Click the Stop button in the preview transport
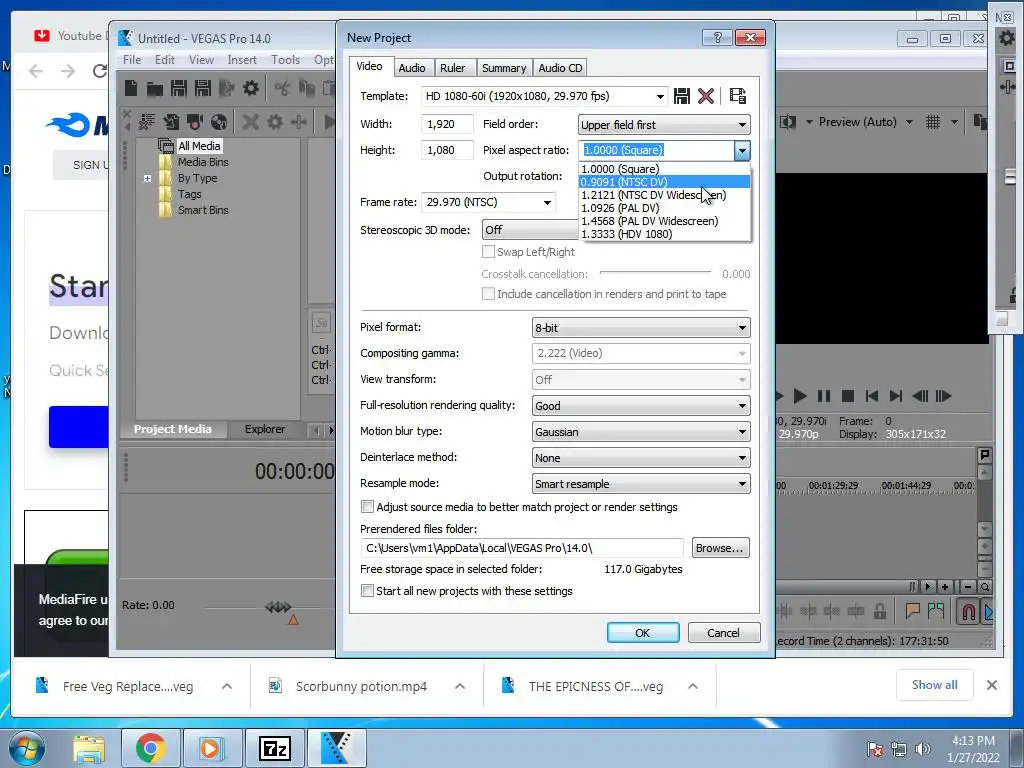 (848, 396)
